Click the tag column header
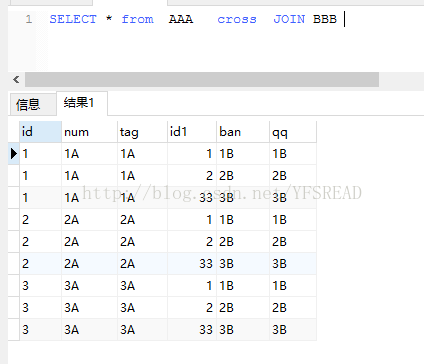424x364 pixels. [x=142, y=132]
